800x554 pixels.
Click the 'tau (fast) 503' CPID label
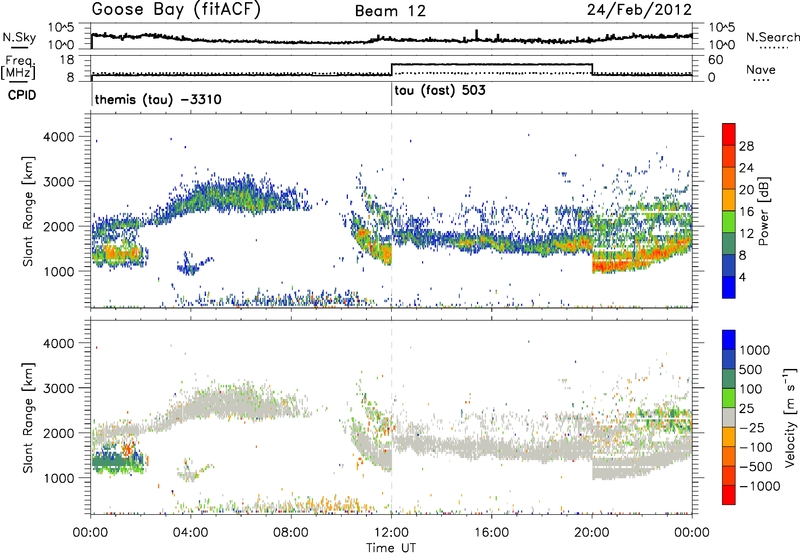pos(440,91)
